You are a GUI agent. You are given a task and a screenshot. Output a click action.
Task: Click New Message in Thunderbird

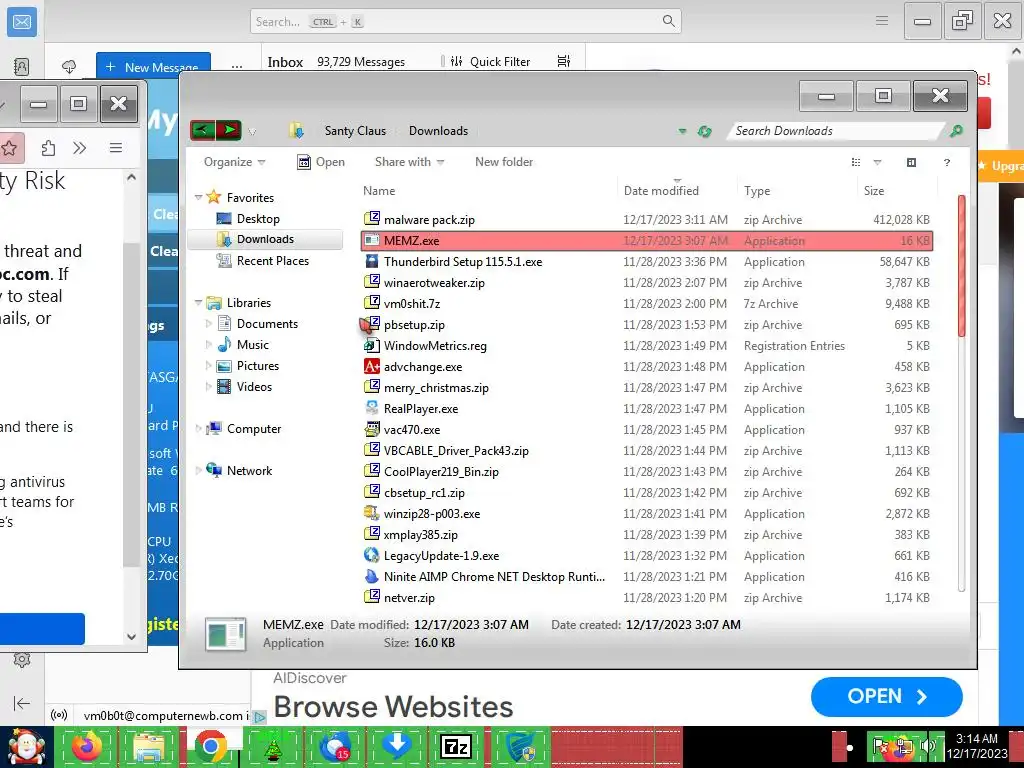[153, 67]
